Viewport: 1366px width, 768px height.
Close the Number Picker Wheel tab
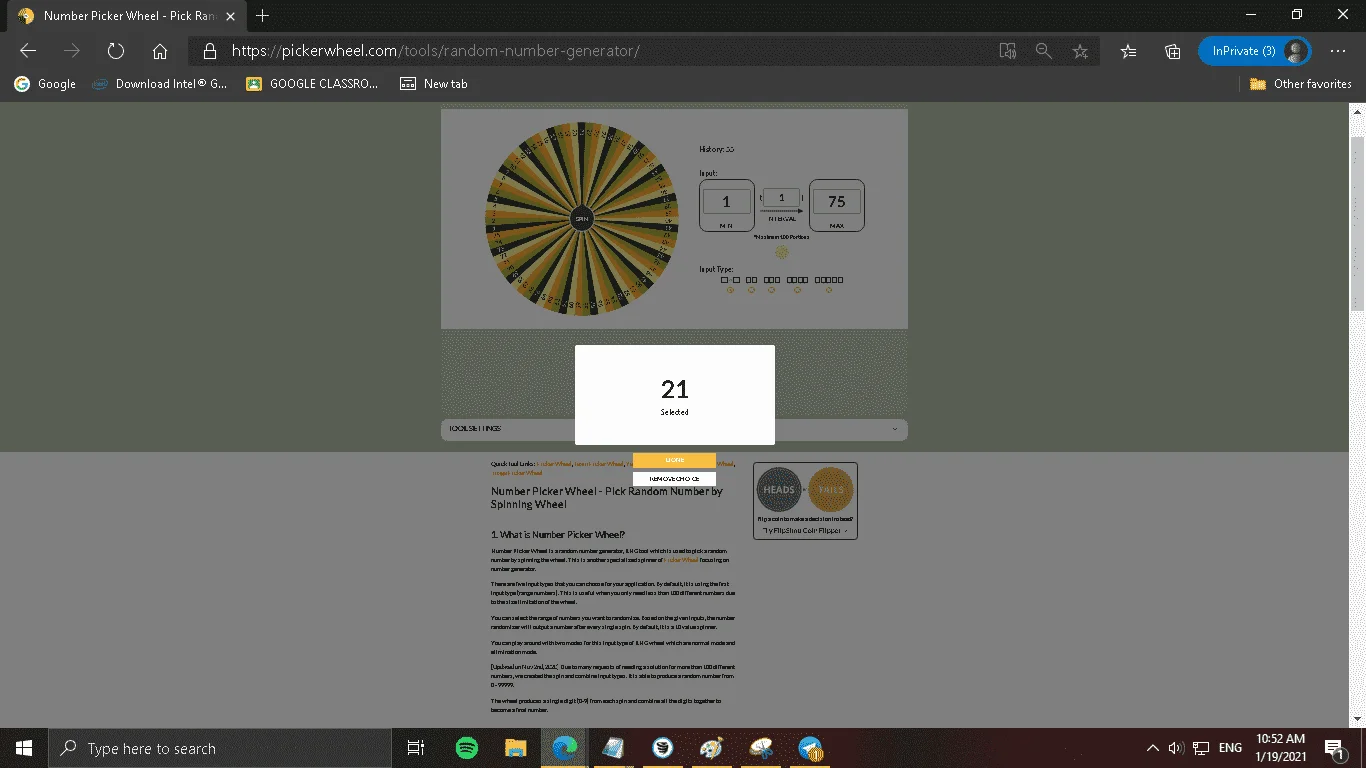click(232, 16)
